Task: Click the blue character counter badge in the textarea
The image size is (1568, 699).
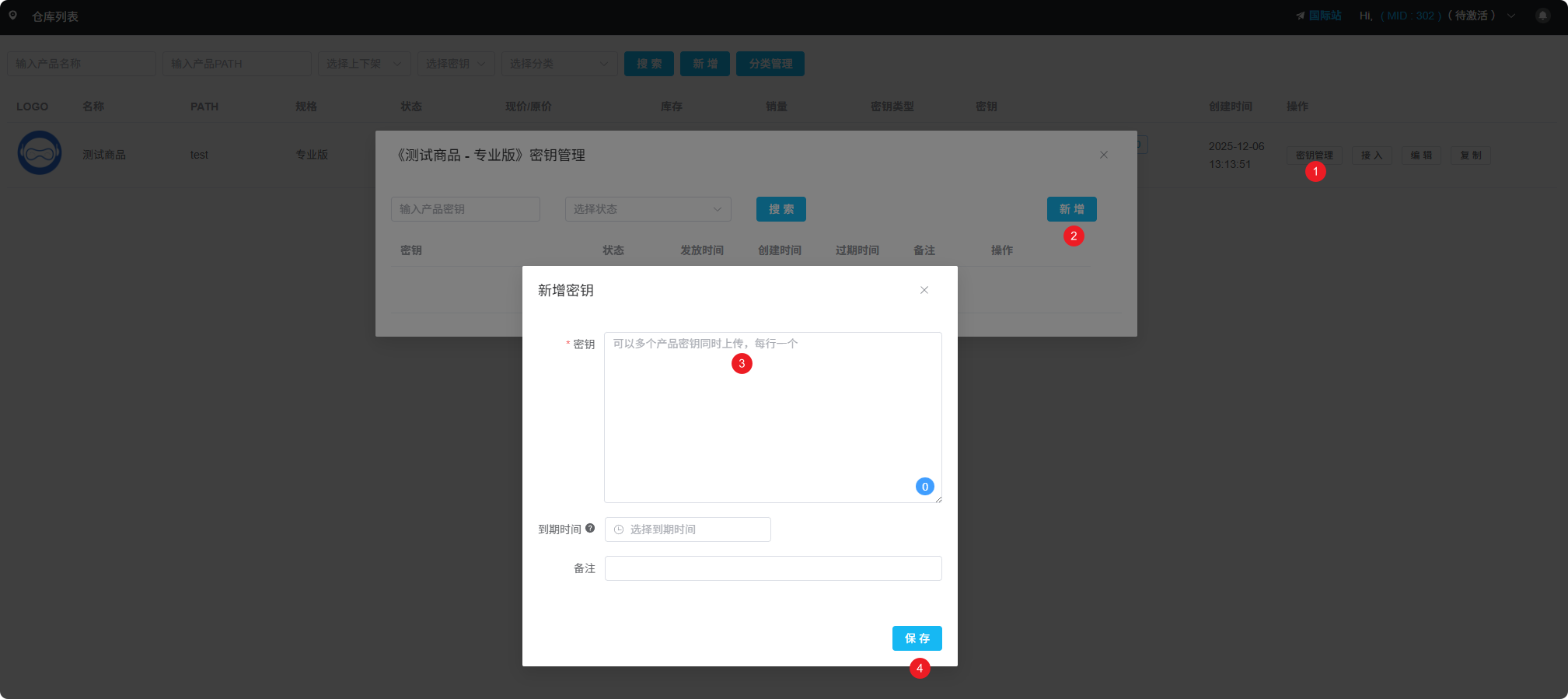Action: (x=924, y=487)
